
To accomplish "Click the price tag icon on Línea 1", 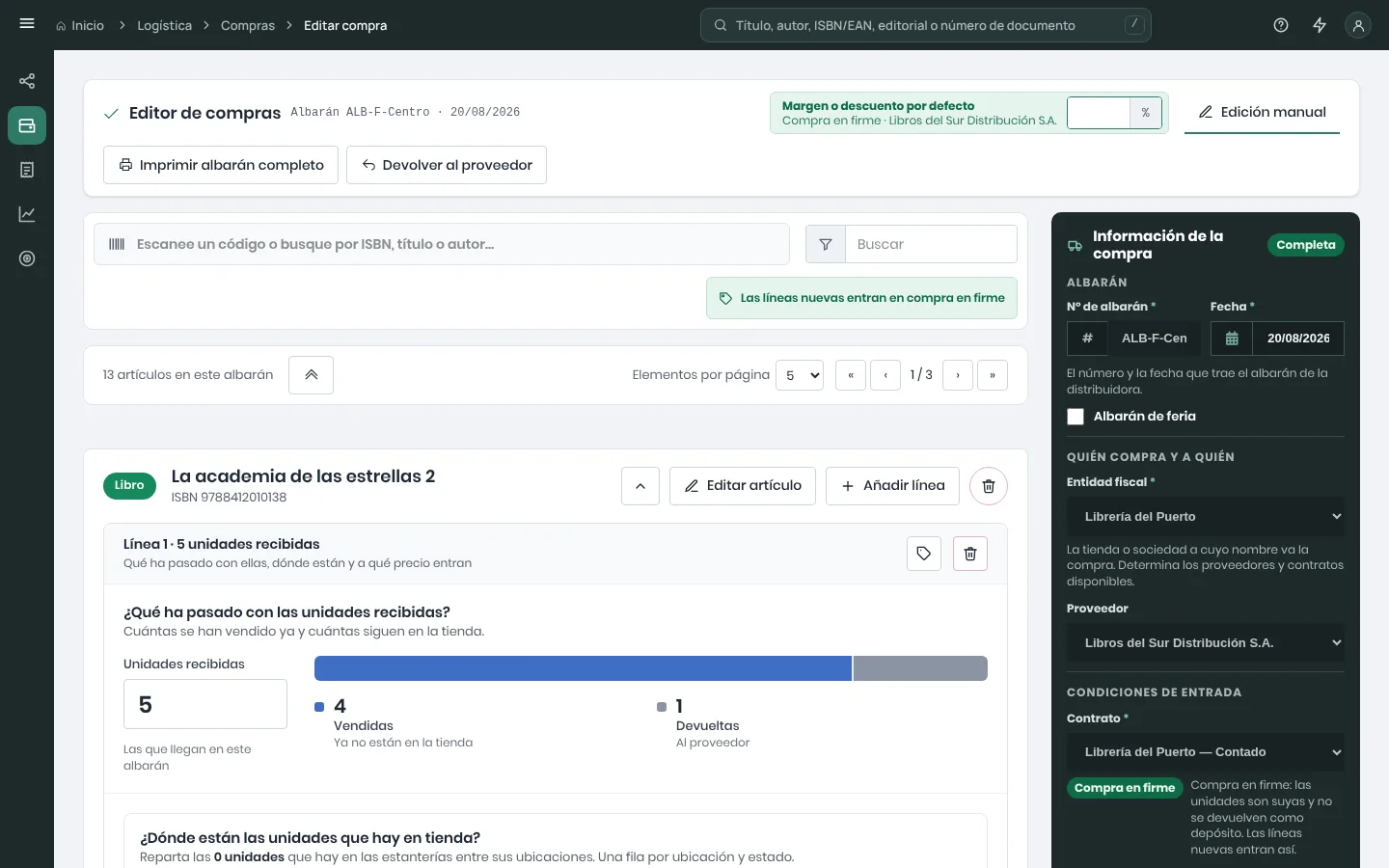I will click(924, 554).
